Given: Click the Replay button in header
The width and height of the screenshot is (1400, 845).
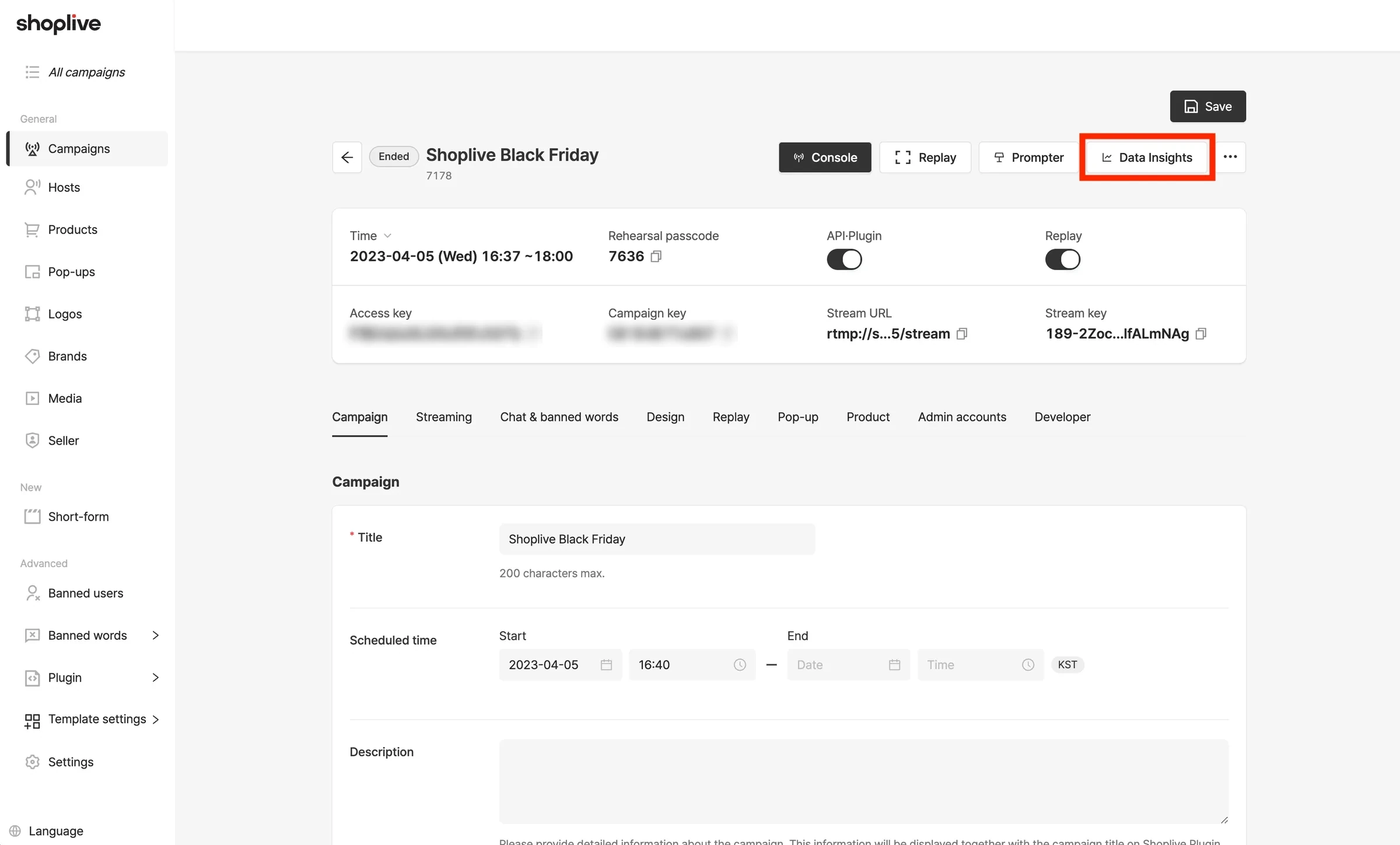Looking at the screenshot, I should pyautogui.click(x=925, y=158).
